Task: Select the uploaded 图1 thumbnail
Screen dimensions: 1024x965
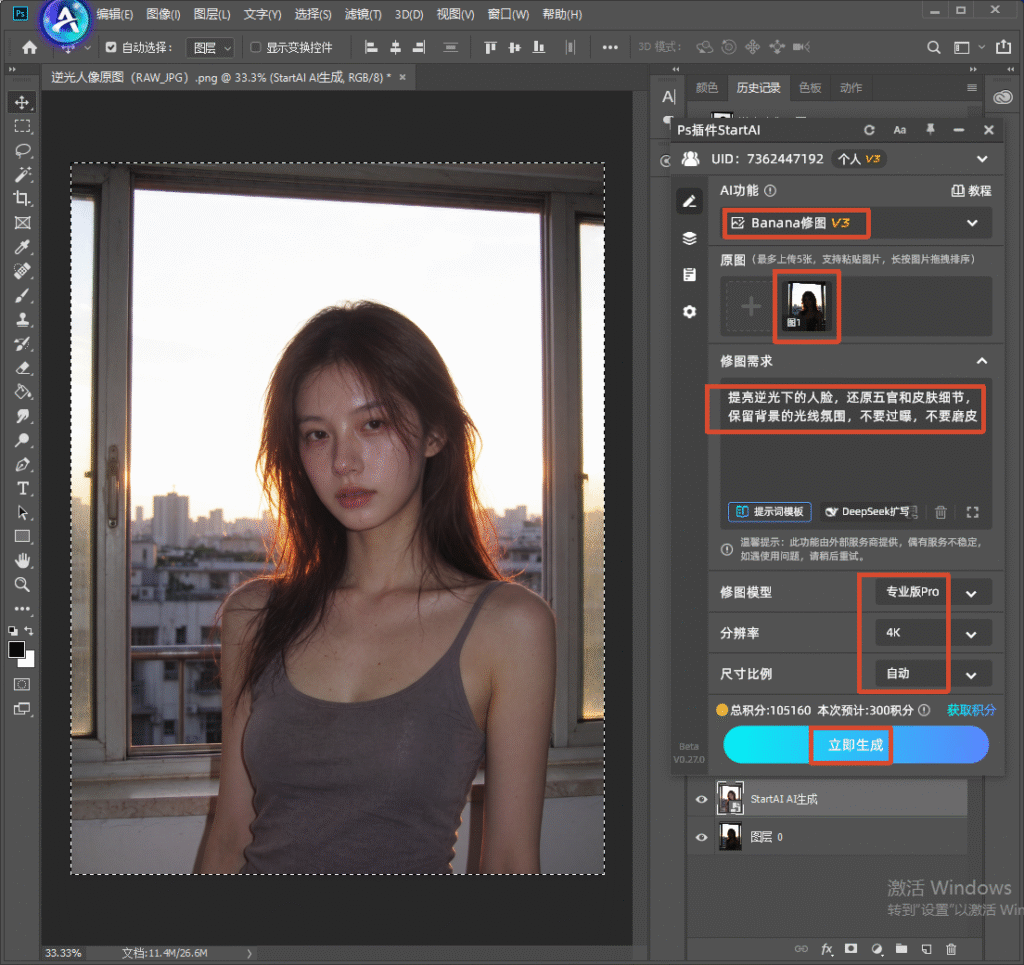Action: pyautogui.click(x=806, y=306)
